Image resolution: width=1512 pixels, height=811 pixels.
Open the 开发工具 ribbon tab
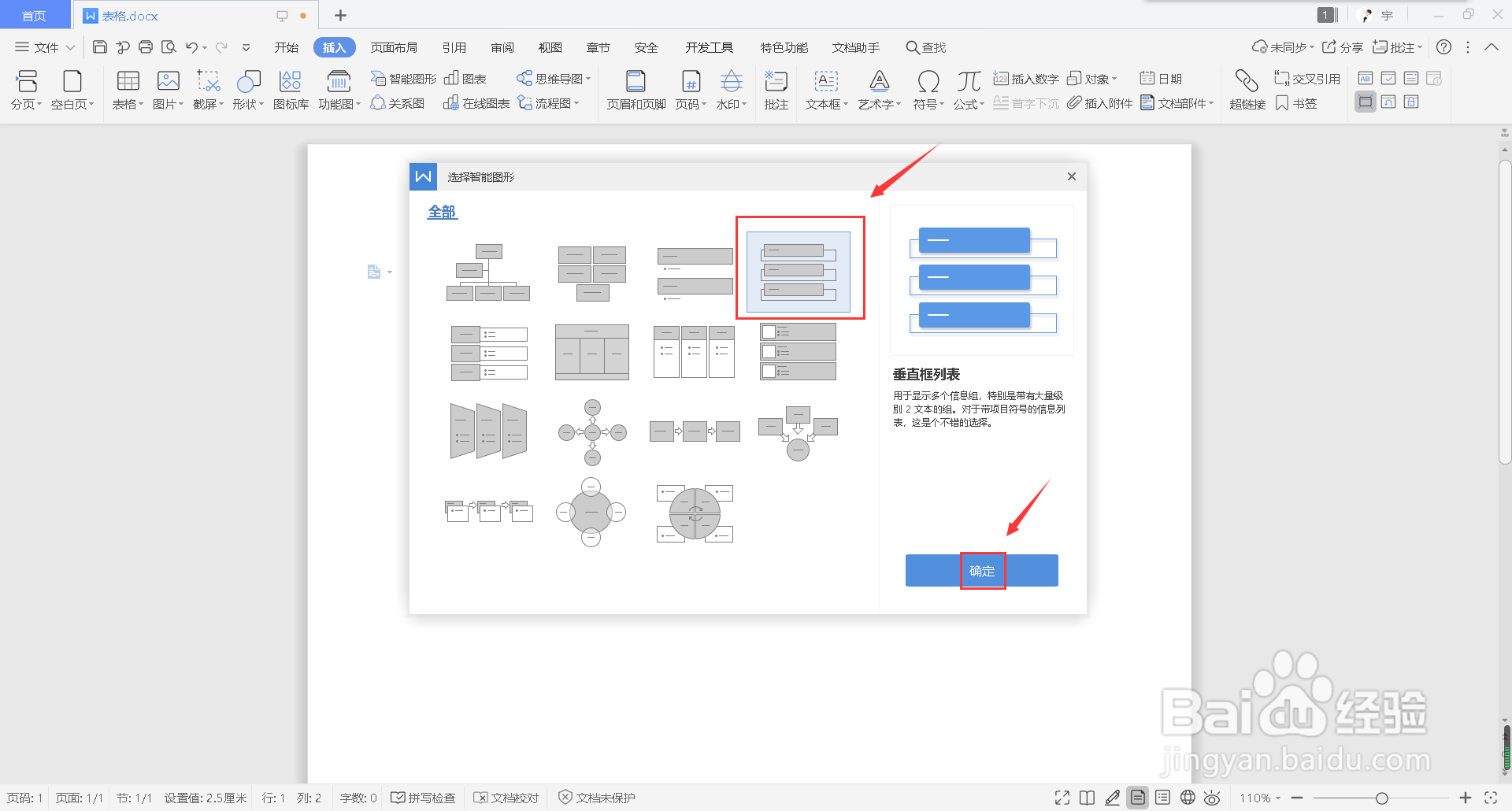[709, 47]
